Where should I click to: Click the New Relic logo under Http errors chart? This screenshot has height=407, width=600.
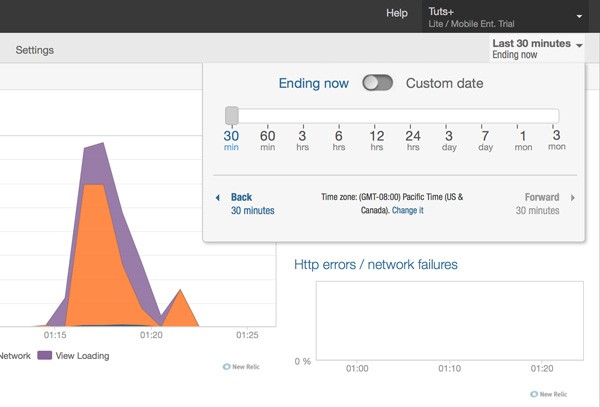[549, 394]
